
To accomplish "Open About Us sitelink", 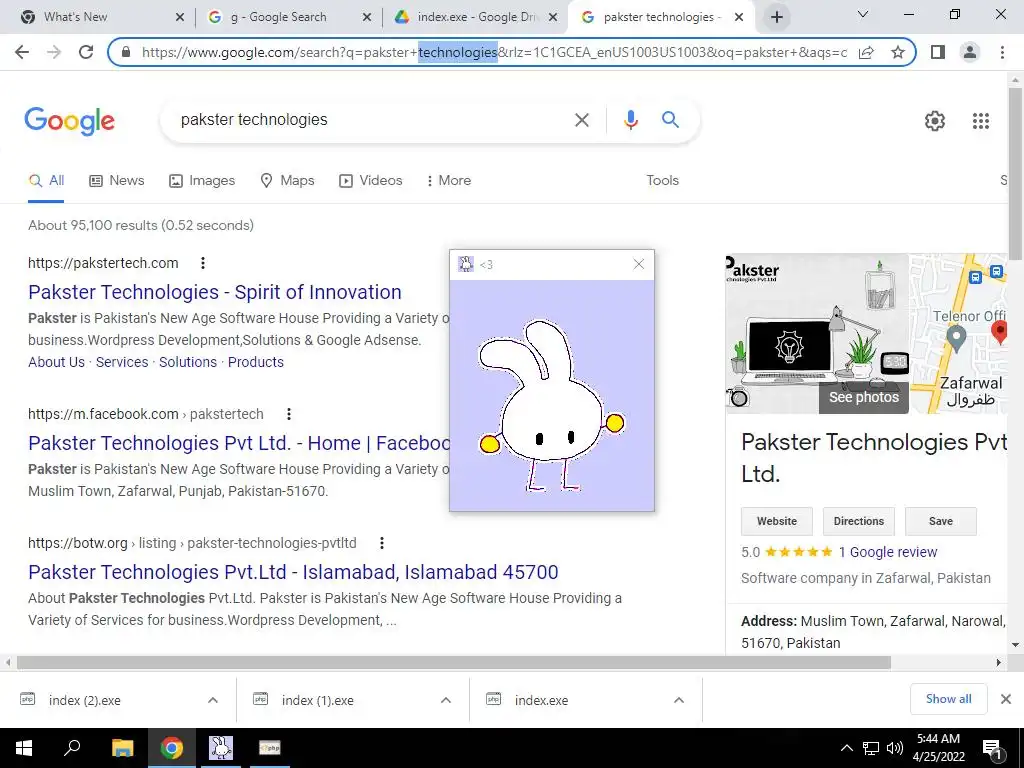I will point(56,362).
